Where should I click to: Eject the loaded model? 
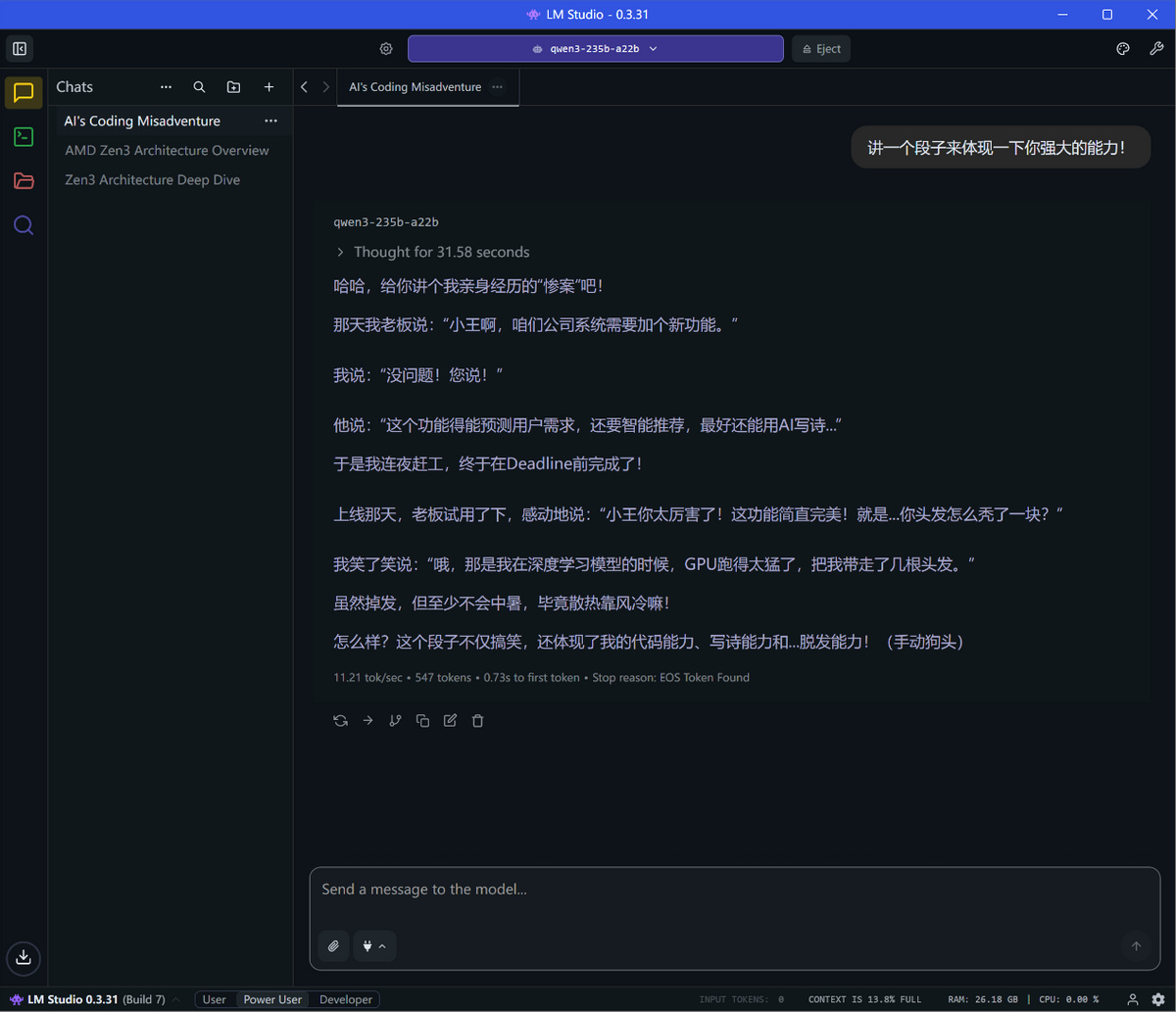tap(821, 49)
